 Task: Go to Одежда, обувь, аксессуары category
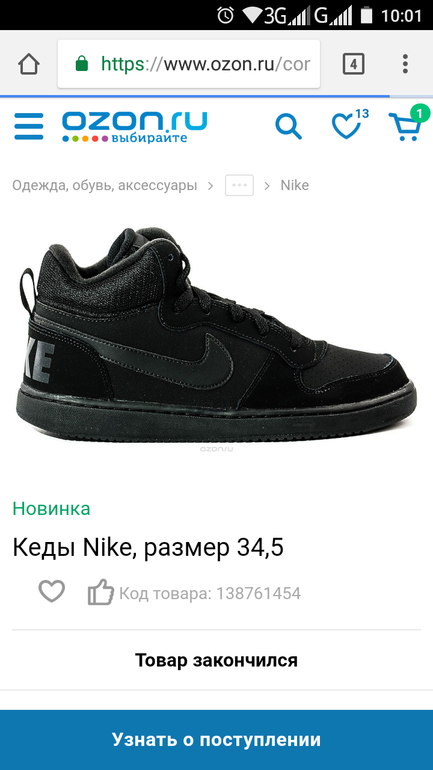105,186
